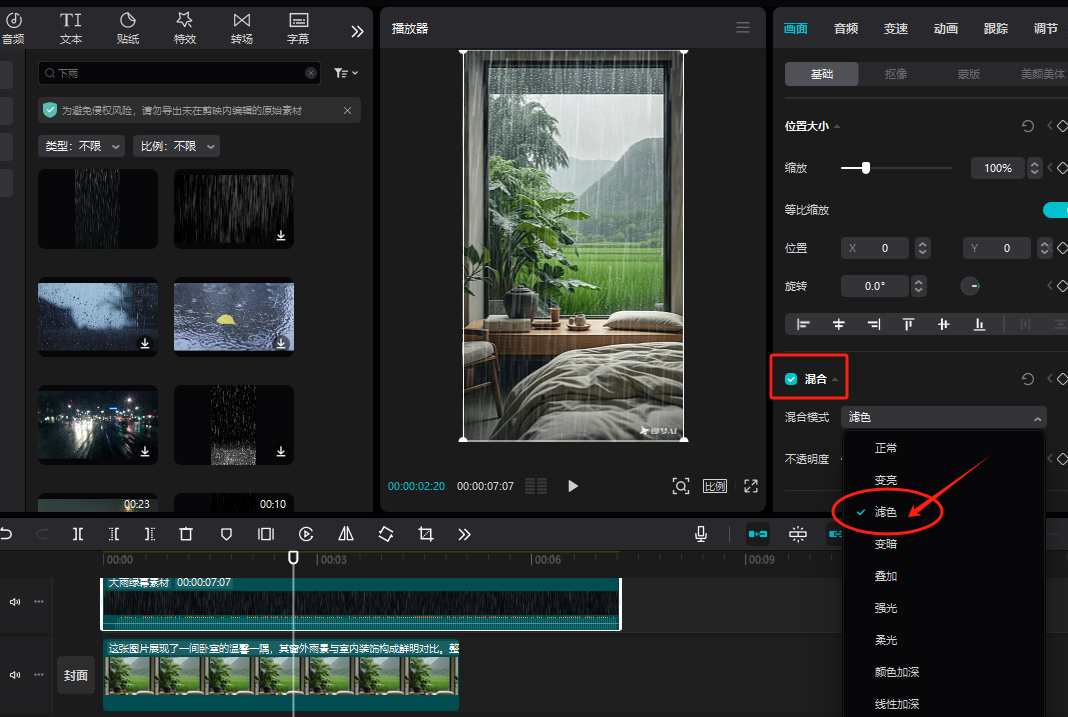Viewport: 1068px width, 717px height.
Task: Open the 转场 transitions panel
Action: 241,27
